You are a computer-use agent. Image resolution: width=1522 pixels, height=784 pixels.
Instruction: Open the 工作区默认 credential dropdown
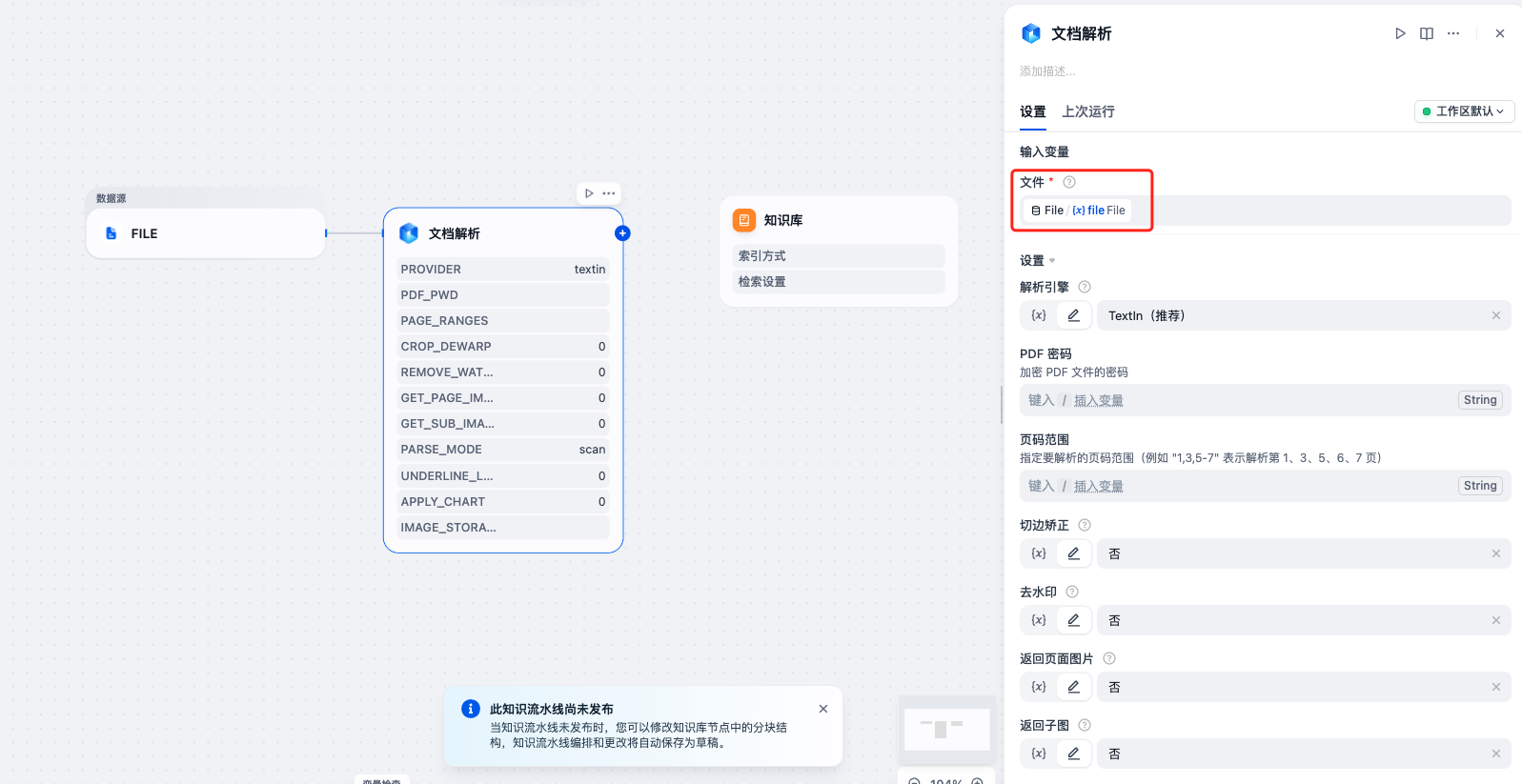pos(1464,111)
